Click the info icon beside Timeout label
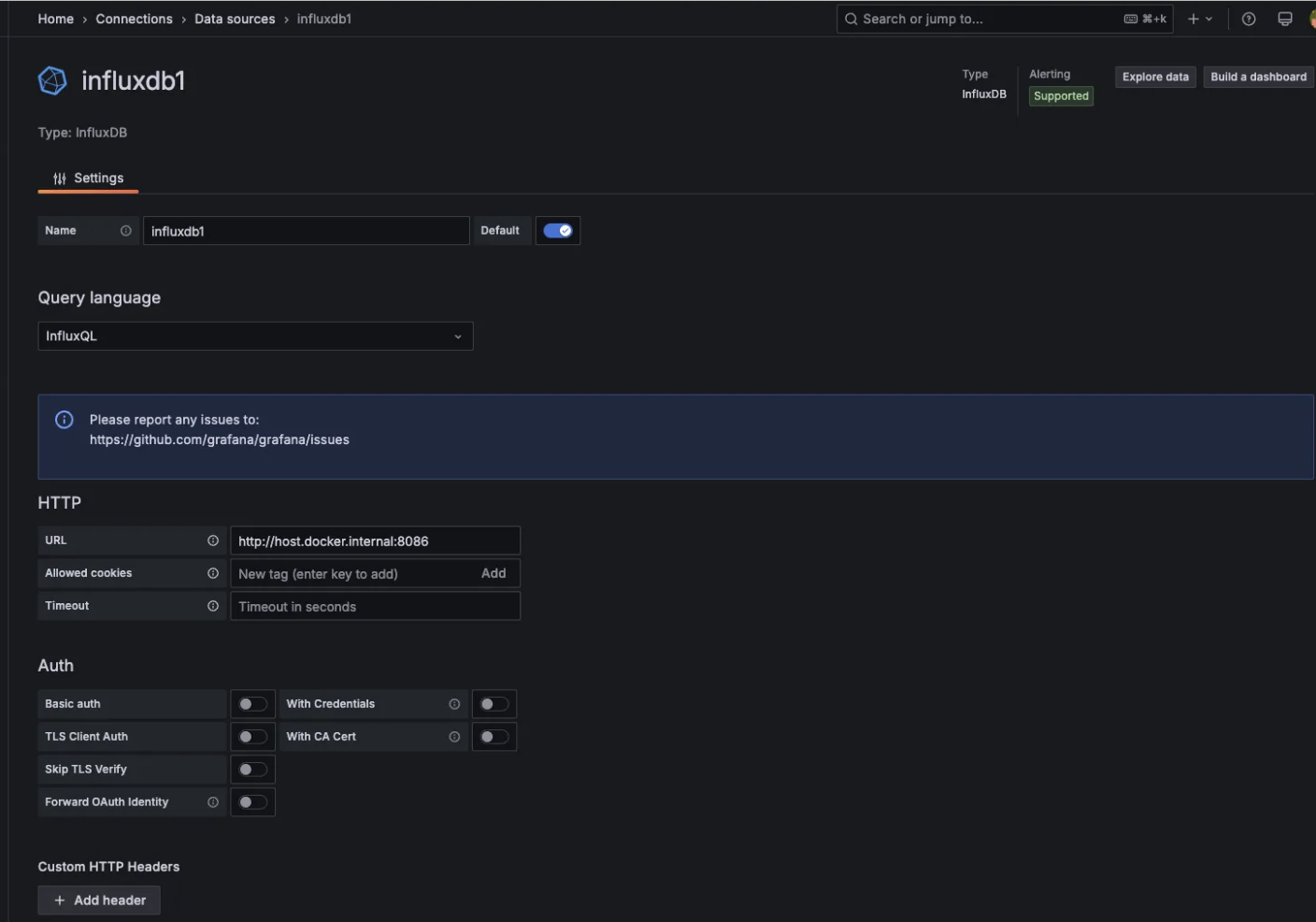The image size is (1316, 922). click(213, 606)
